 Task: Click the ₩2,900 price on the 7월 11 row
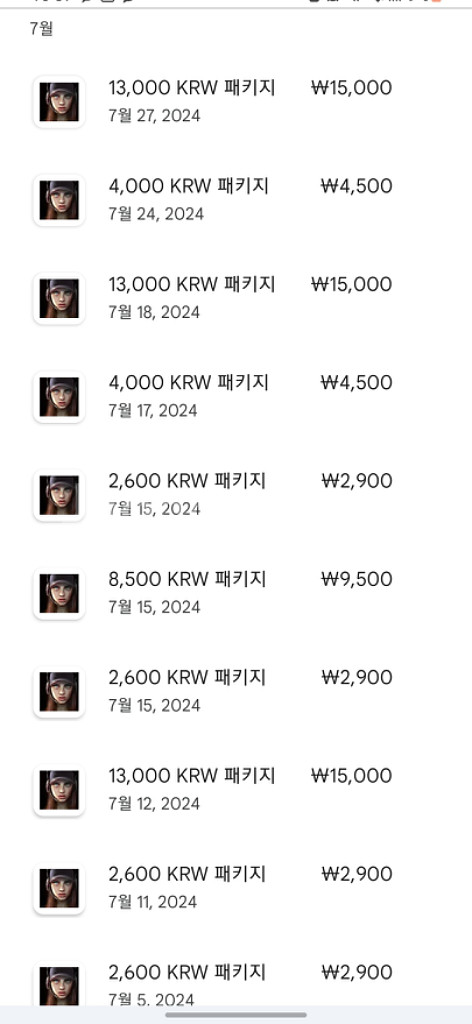[x=356, y=874]
